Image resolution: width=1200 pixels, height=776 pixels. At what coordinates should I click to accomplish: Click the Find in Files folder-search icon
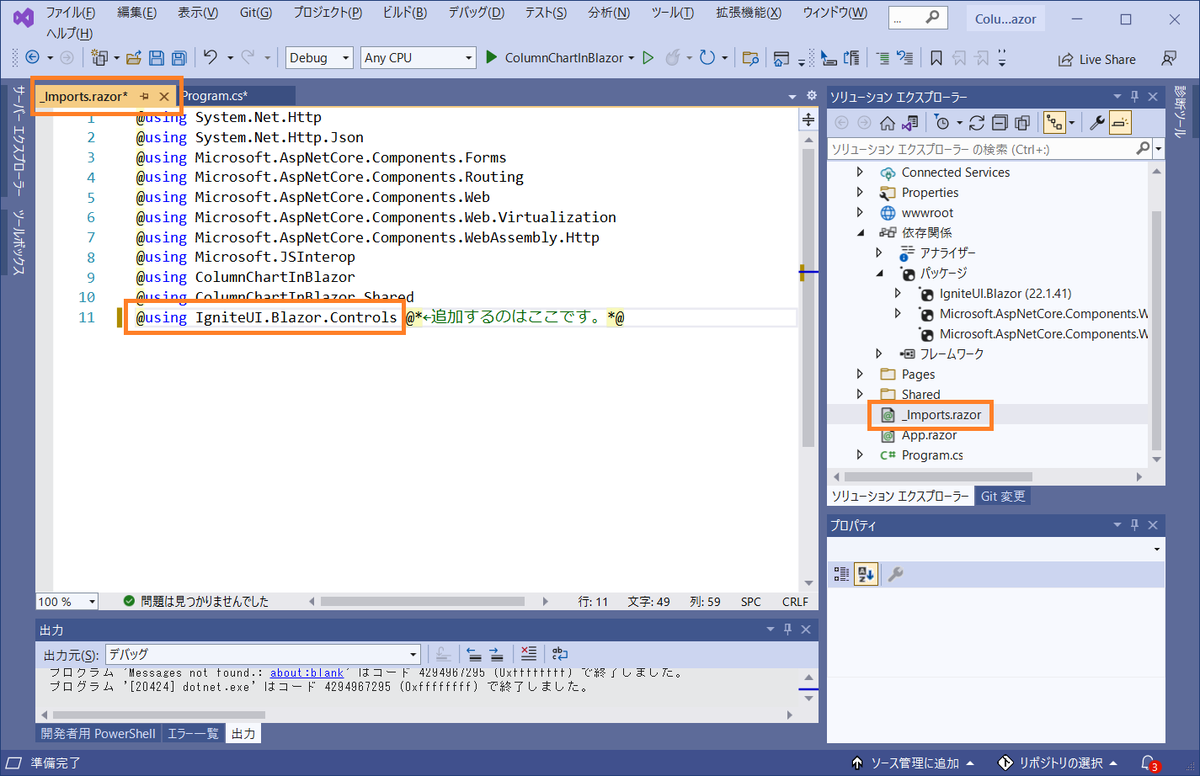[750, 58]
